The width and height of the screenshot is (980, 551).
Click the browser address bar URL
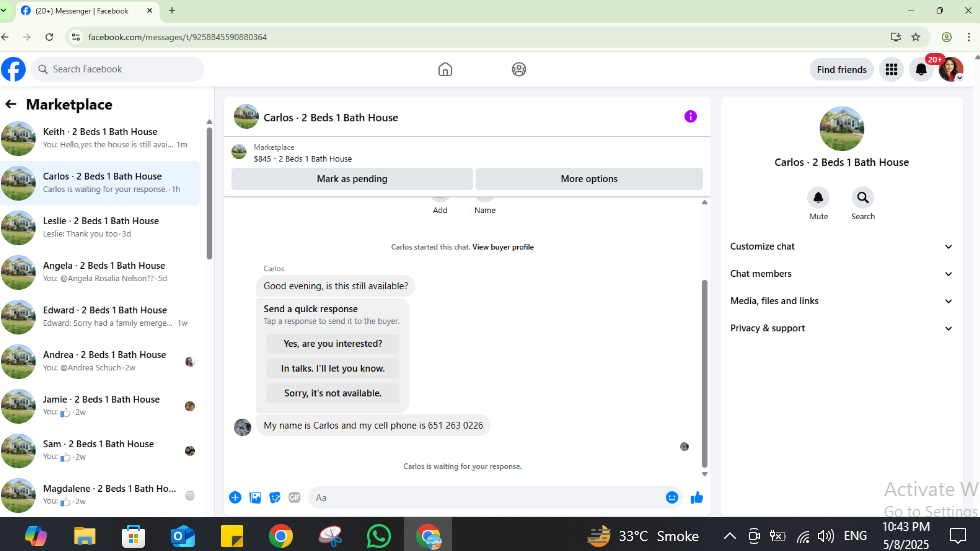pyautogui.click(x=178, y=37)
